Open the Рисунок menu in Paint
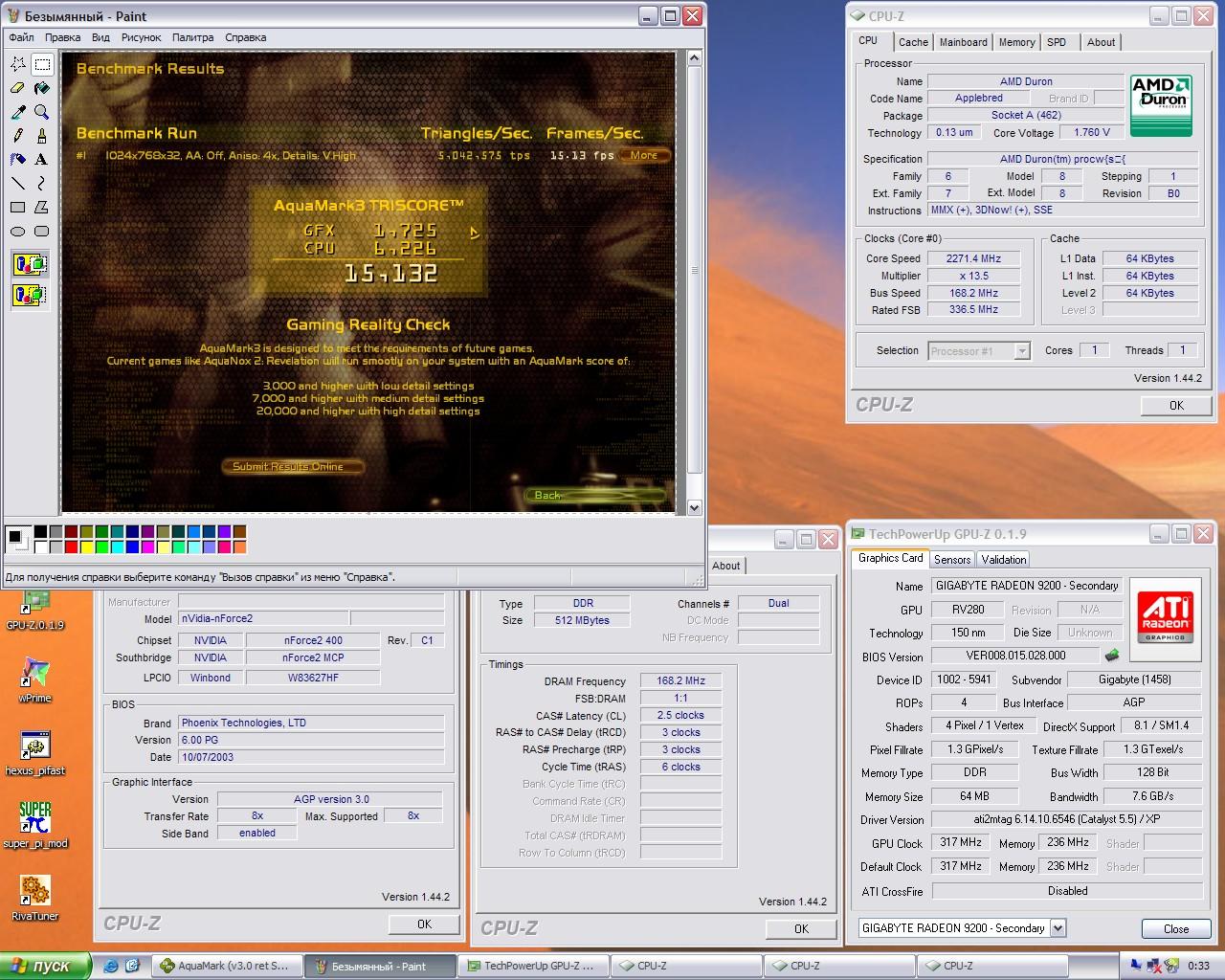This screenshot has width=1225, height=980. pos(142,37)
